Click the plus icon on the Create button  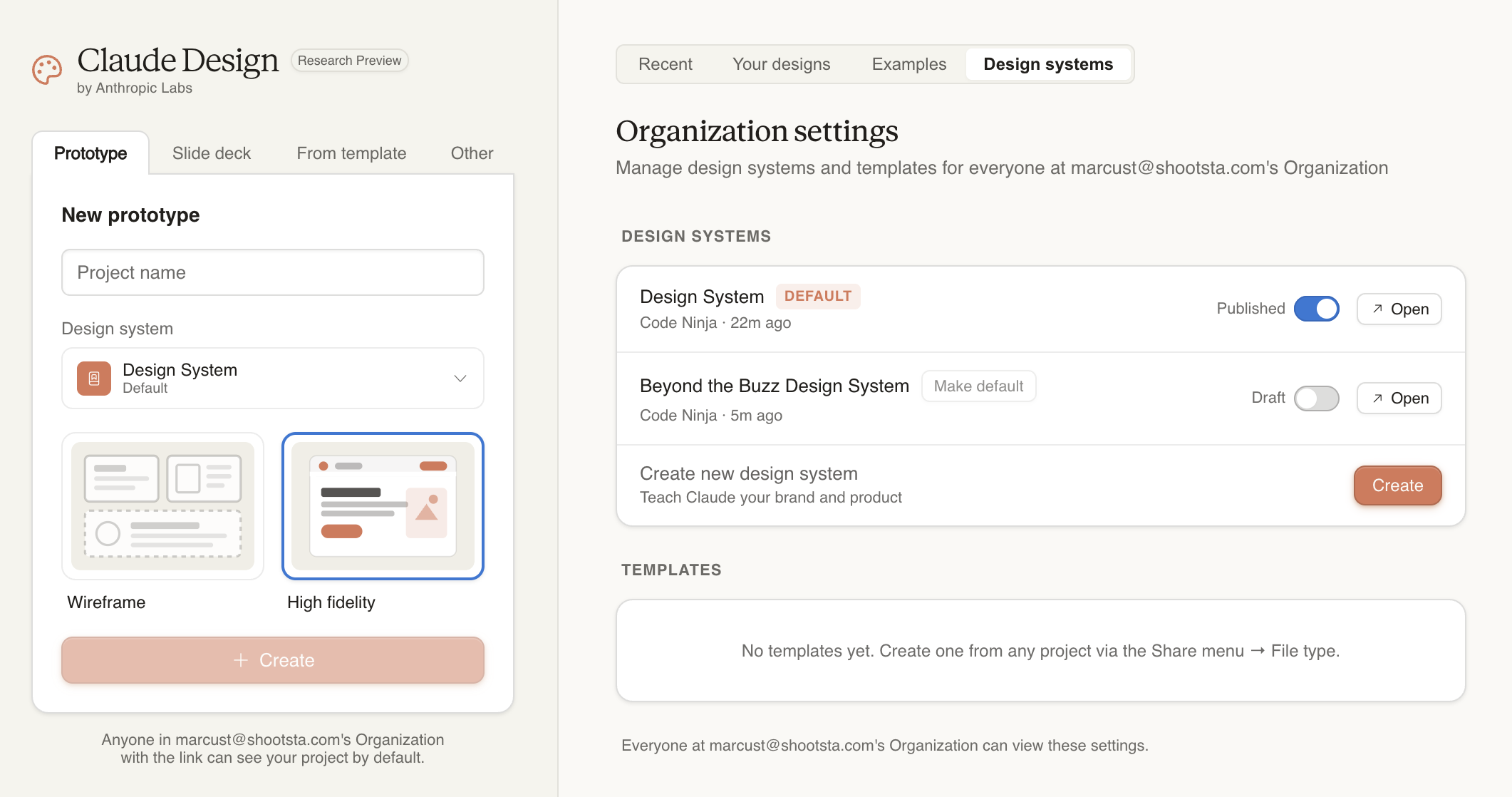(x=241, y=660)
